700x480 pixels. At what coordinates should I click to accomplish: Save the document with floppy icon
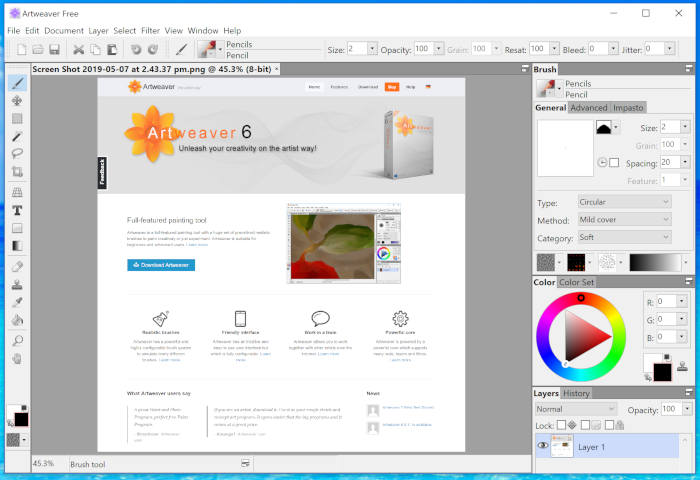(x=54, y=49)
